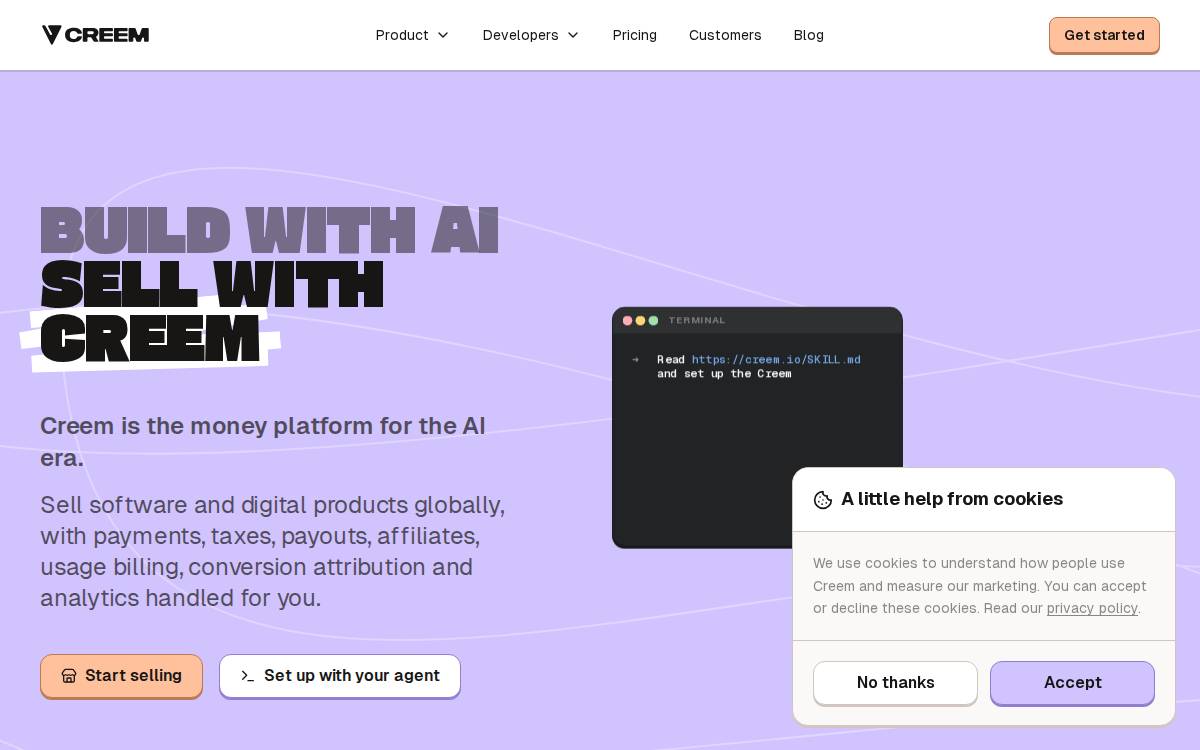
Task: Click the Creem logo in the header
Action: 95,35
